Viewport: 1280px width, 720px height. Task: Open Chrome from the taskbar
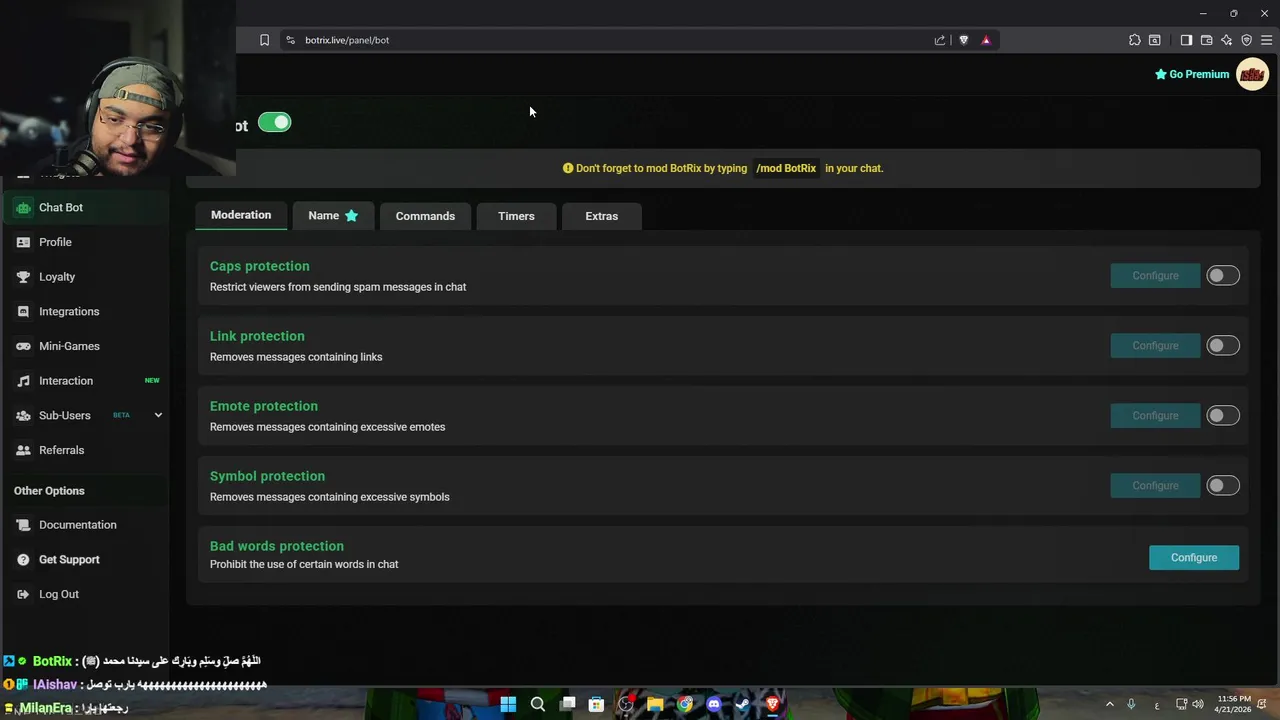pyautogui.click(x=685, y=704)
